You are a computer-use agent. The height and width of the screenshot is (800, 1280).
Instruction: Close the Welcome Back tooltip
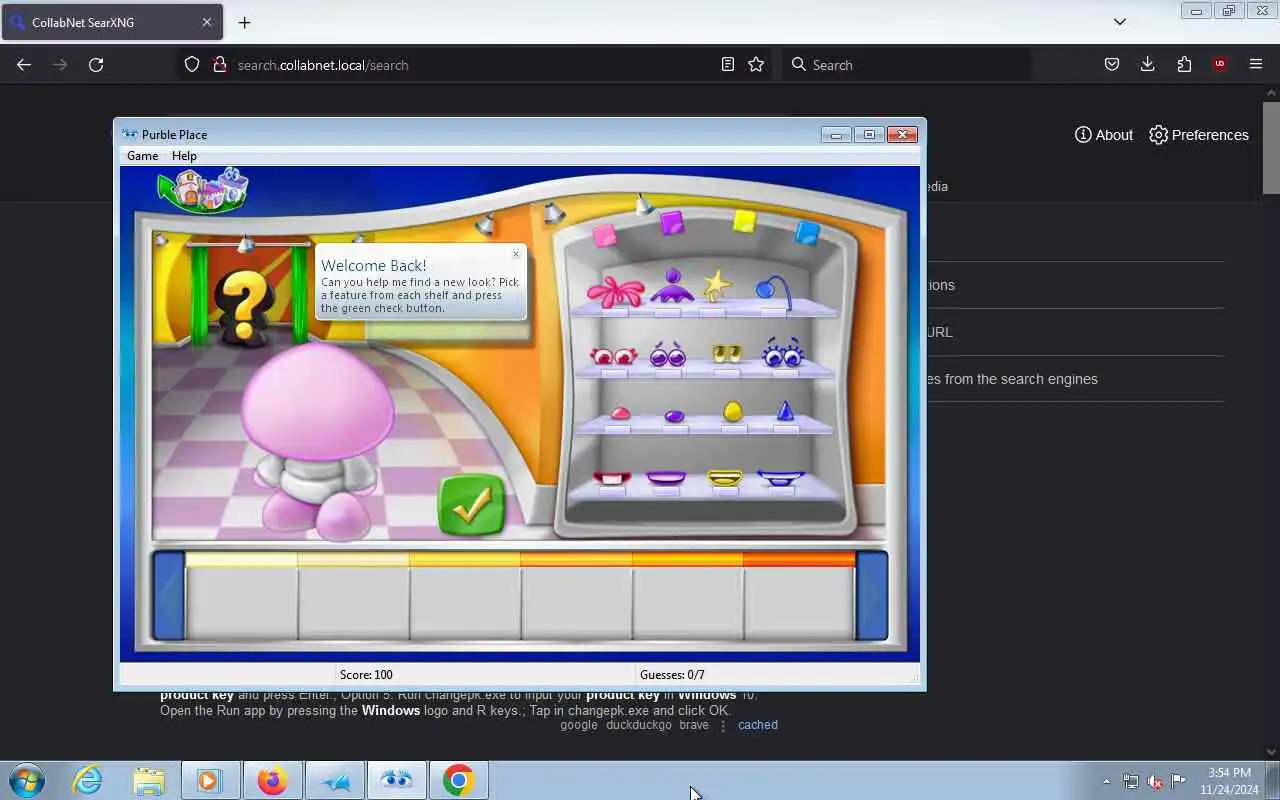click(x=516, y=254)
